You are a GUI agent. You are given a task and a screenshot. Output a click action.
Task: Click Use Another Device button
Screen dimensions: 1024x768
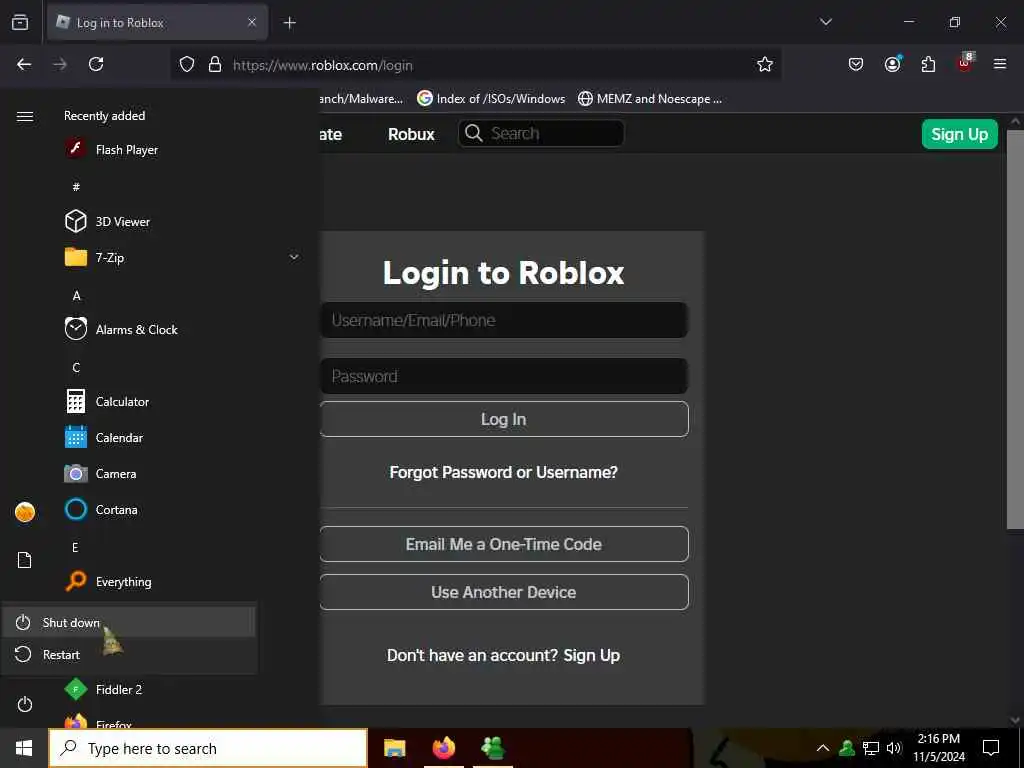pos(504,592)
